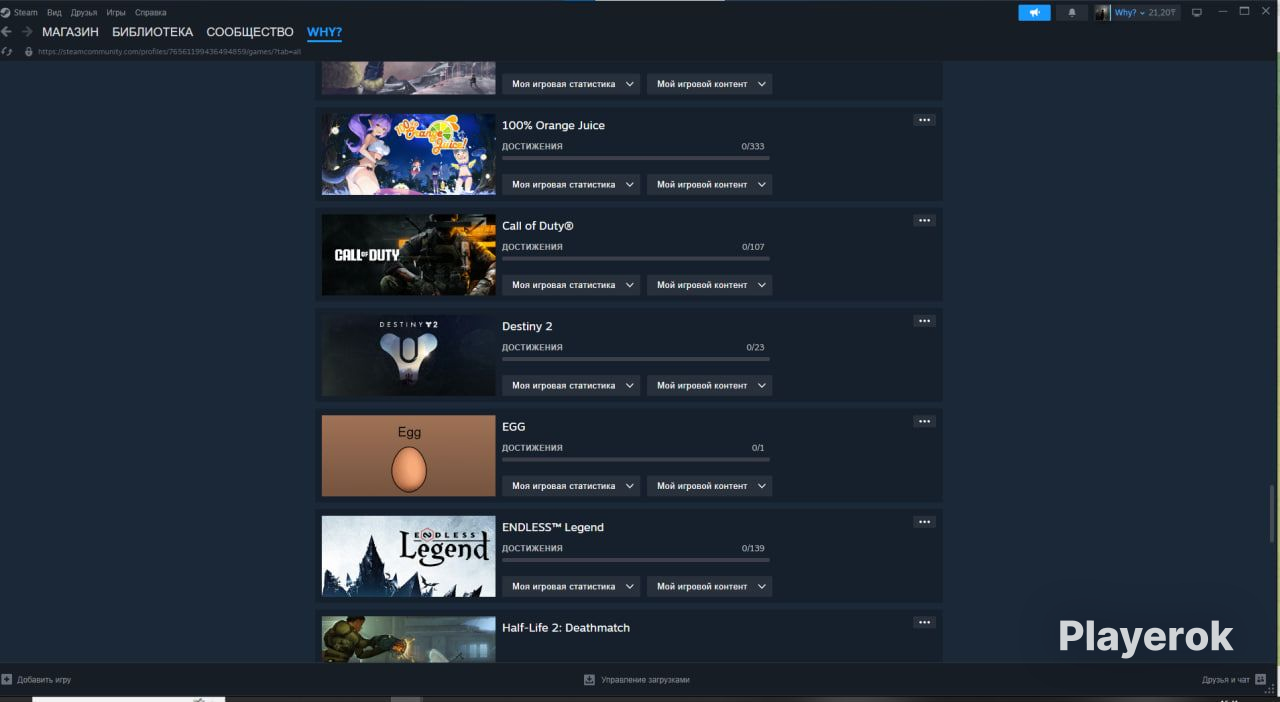
Task: Switch to БИБЛИОТЕКА tab
Action: 152,32
